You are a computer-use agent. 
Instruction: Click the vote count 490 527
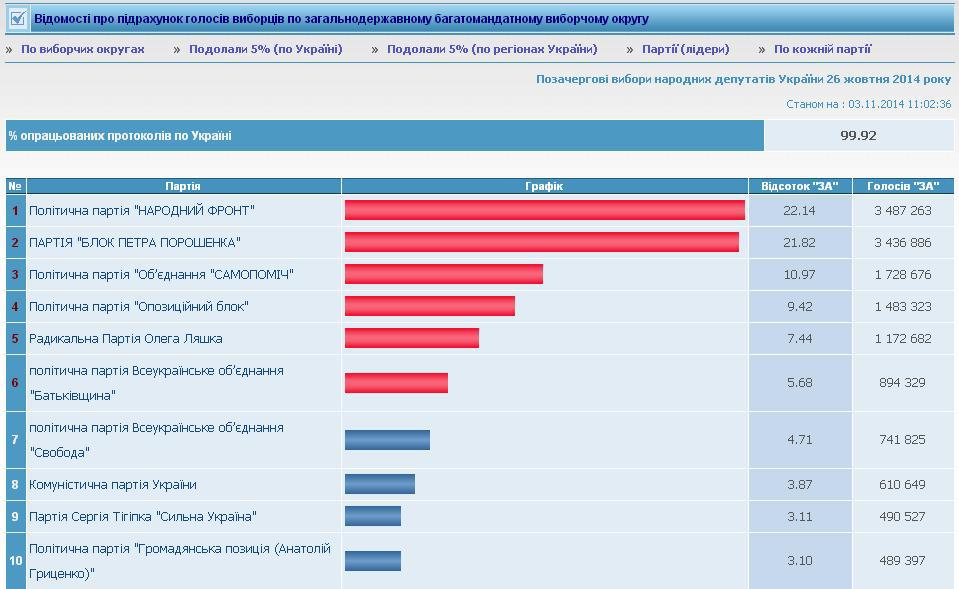pyautogui.click(x=903, y=516)
